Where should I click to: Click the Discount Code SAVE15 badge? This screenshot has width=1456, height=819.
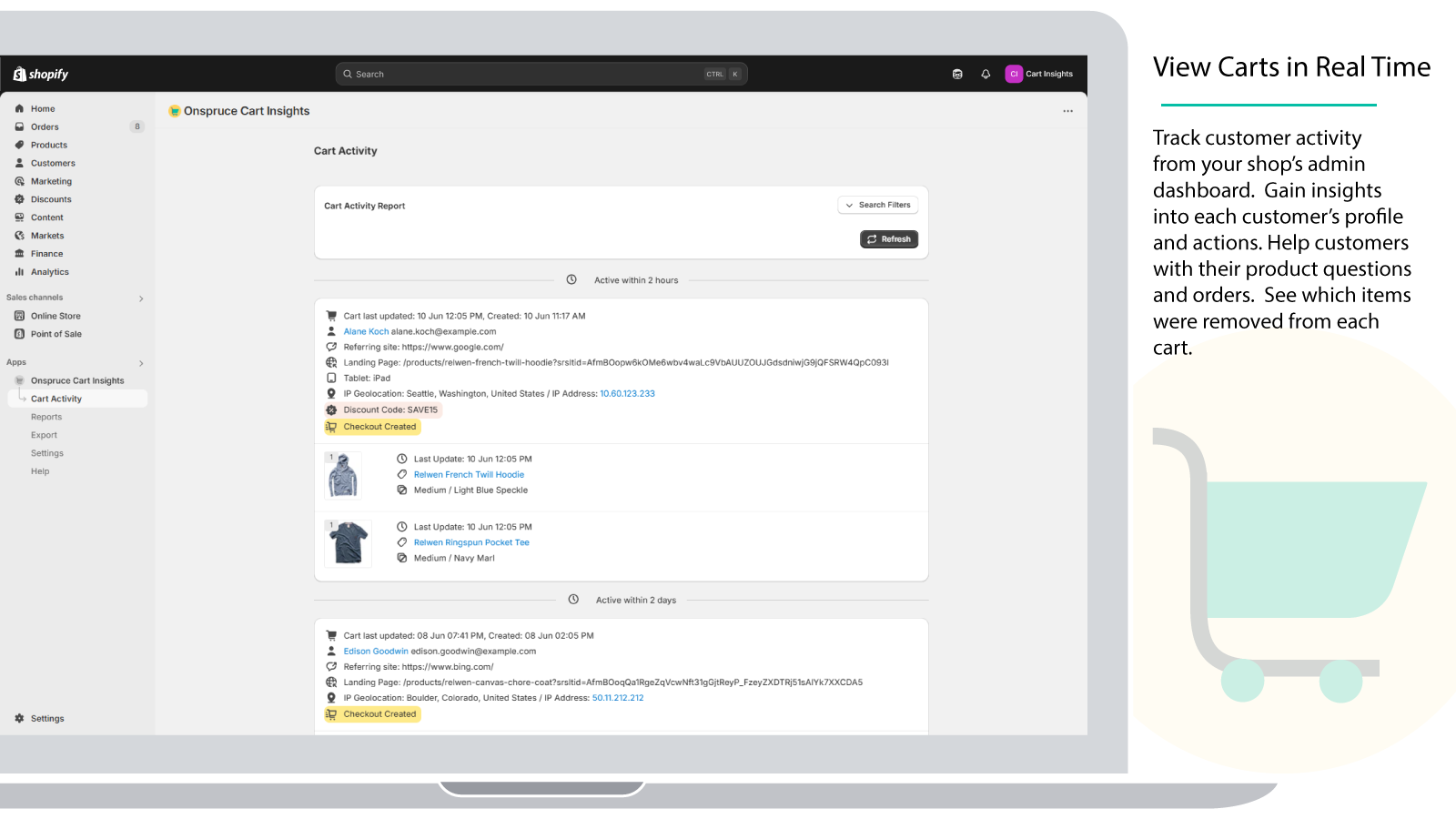(x=383, y=410)
